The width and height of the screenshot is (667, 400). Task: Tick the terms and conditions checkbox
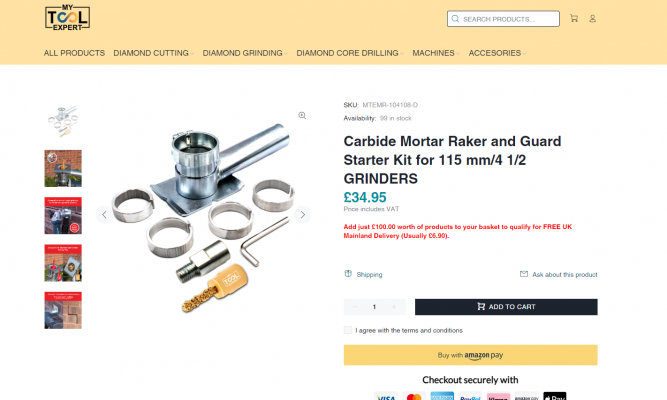[x=348, y=330]
